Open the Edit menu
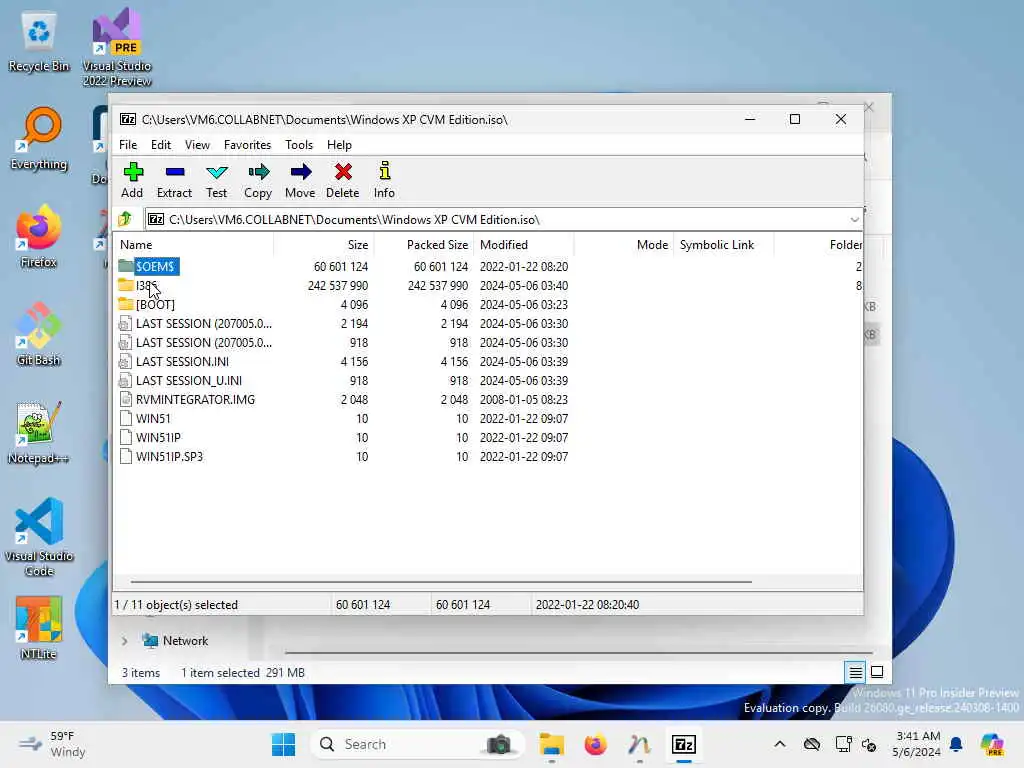 [161, 145]
